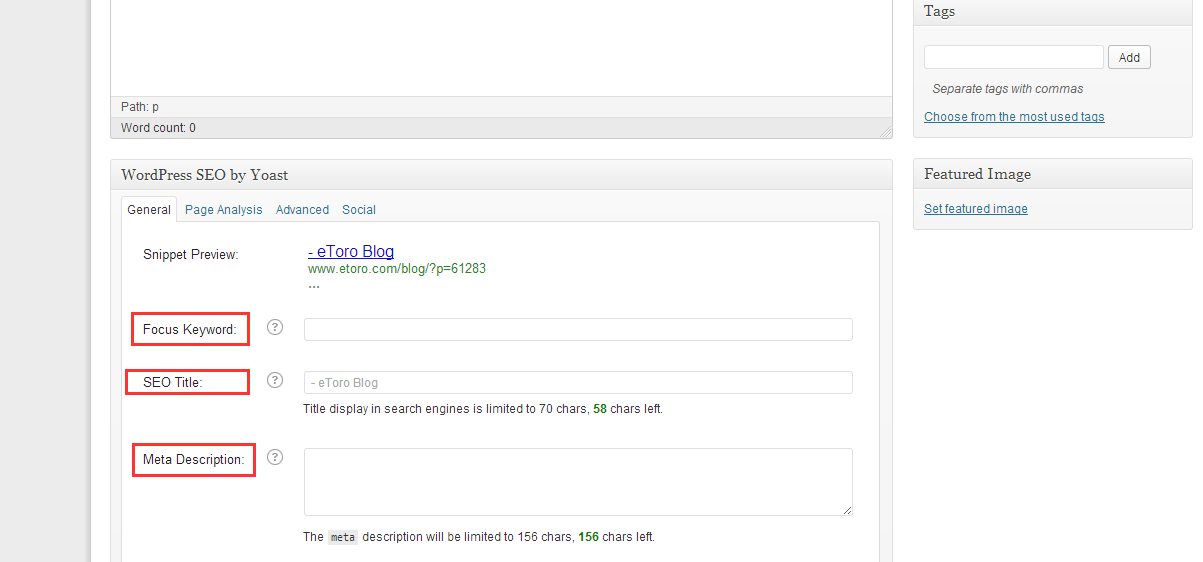This screenshot has width=1203, height=562.
Task: Open help icon for Focus Keyword
Action: point(276,327)
